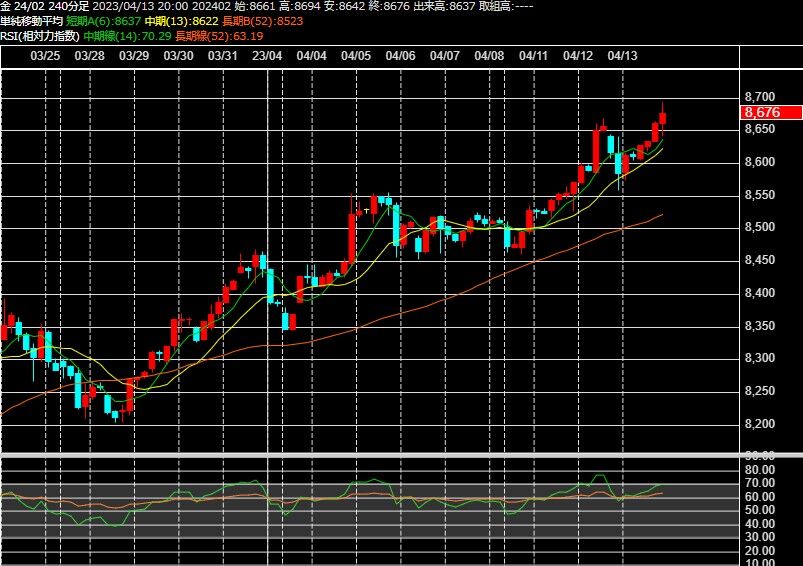Image resolution: width=803 pixels, height=566 pixels.
Task: Select the timestamp 2023/04/13 20:00
Action: point(141,6)
